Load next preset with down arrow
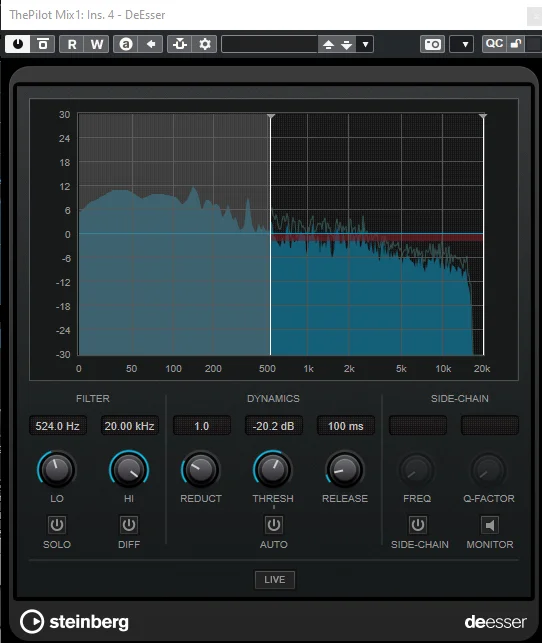This screenshot has height=643, width=542. pyautogui.click(x=346, y=44)
